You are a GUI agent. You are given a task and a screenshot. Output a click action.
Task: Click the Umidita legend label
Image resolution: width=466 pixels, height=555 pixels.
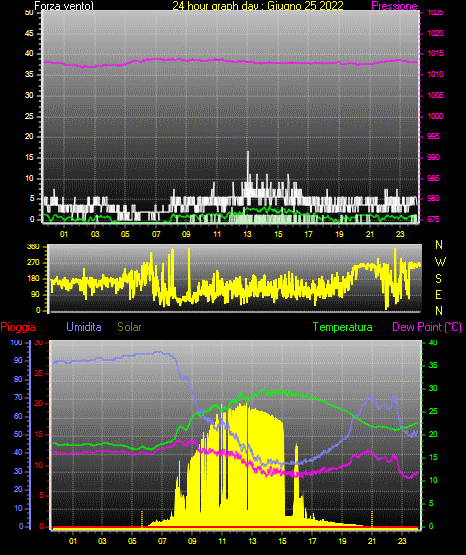click(84, 327)
